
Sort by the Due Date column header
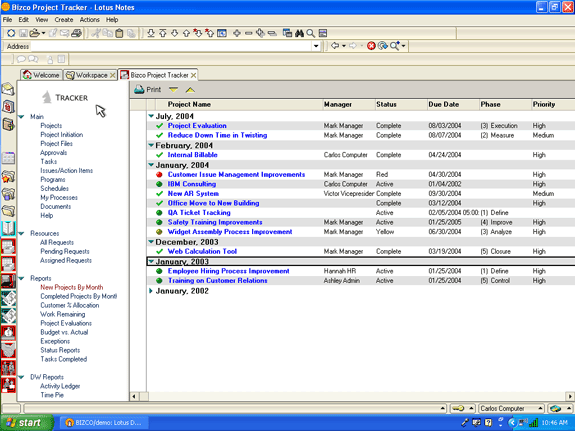pyautogui.click(x=453, y=105)
